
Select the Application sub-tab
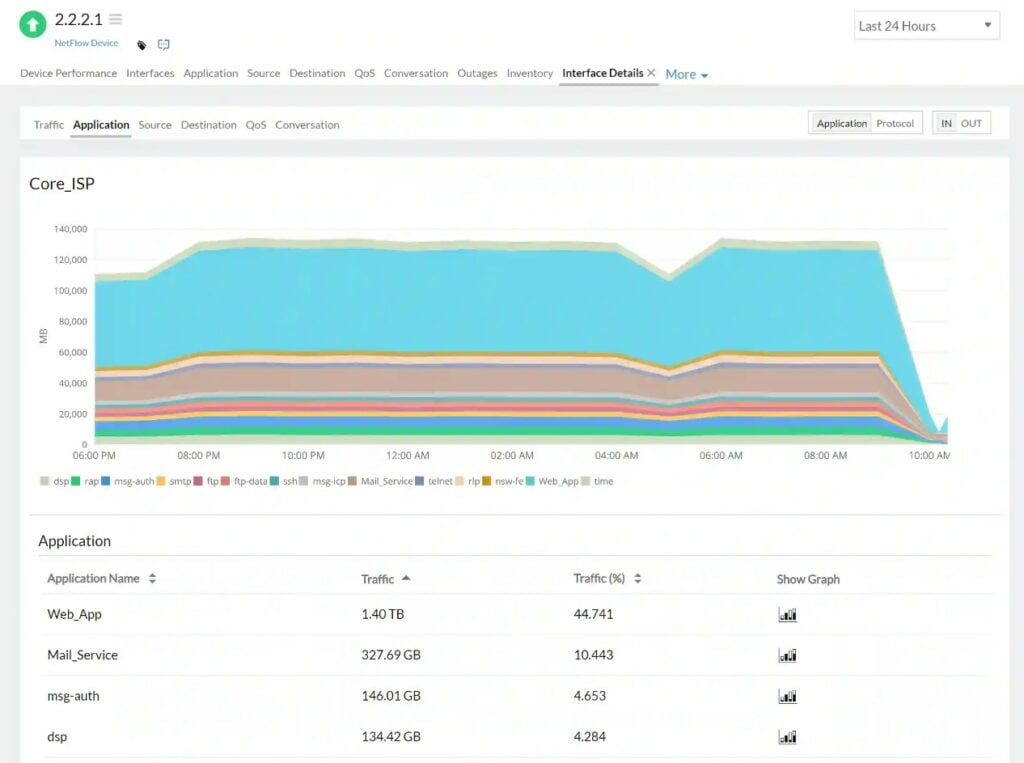point(101,125)
